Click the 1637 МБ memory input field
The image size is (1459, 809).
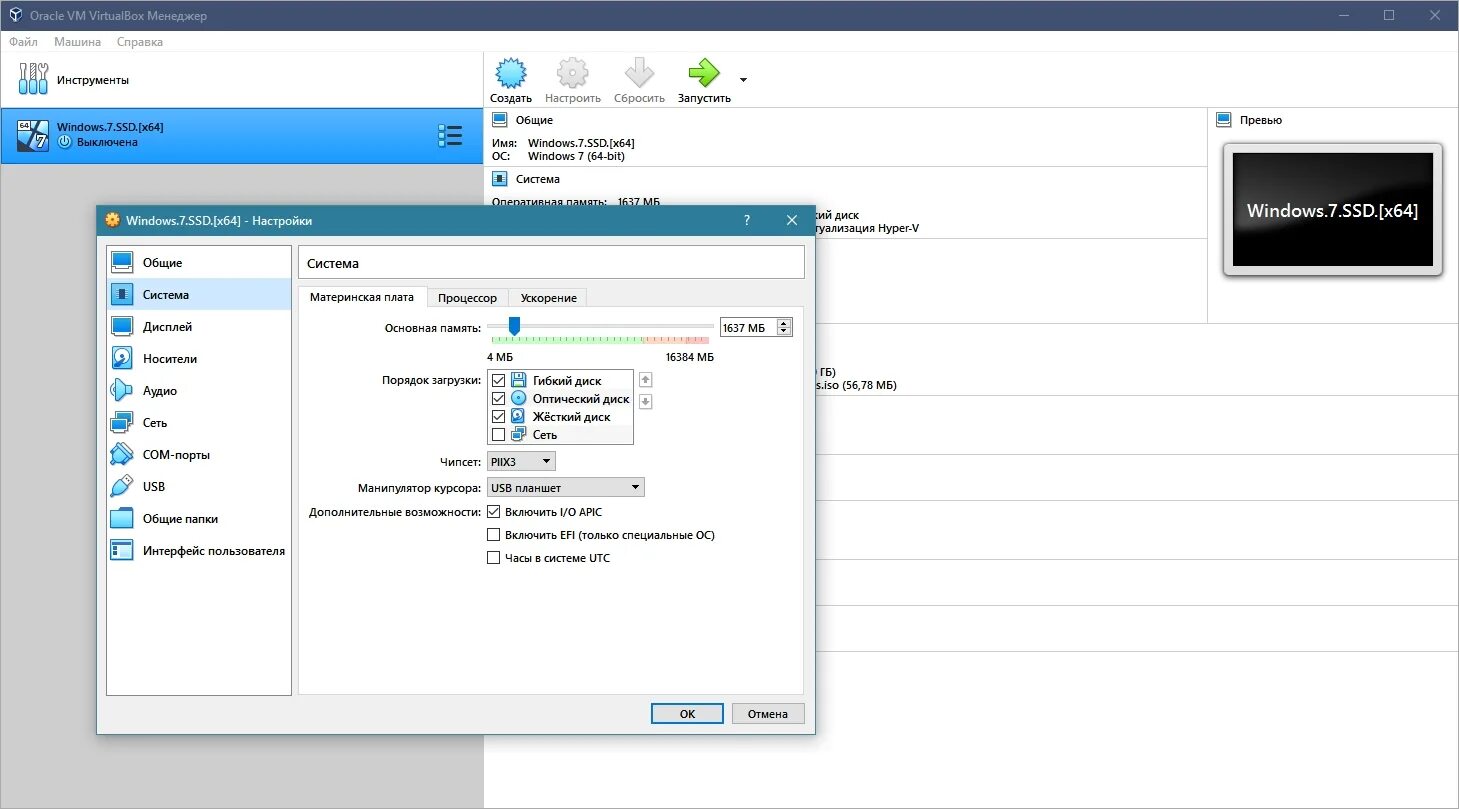tap(748, 327)
